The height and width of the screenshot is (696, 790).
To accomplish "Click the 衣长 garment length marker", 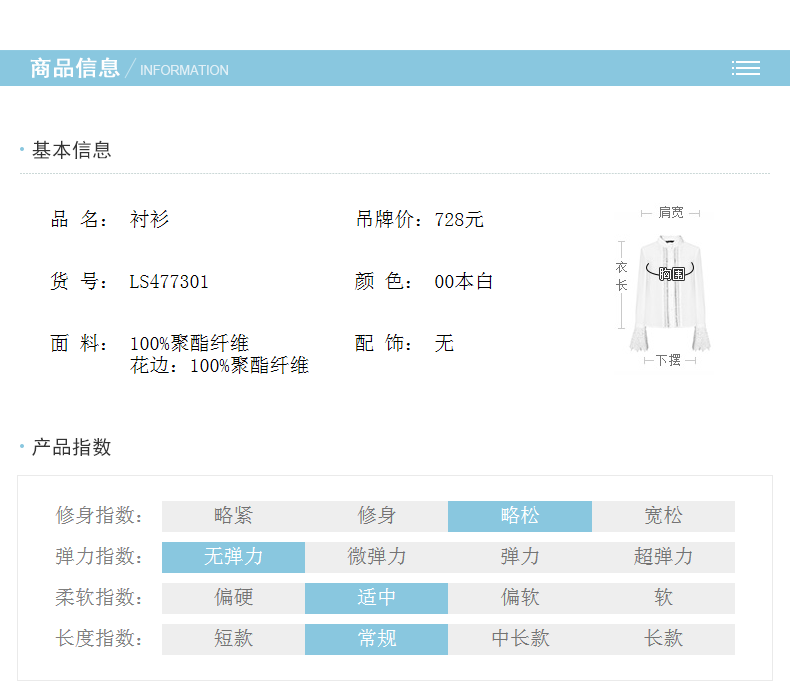I will (x=621, y=277).
